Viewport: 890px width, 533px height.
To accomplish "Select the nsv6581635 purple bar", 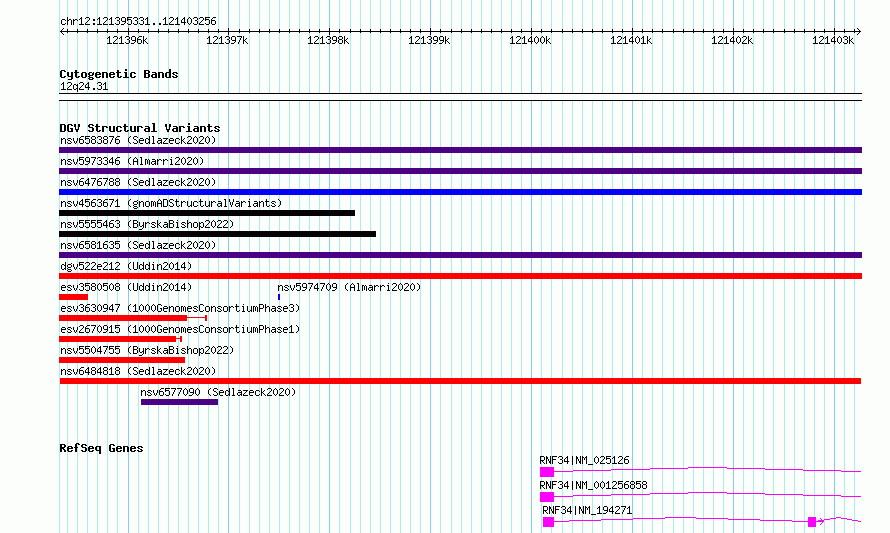I will click(x=460, y=255).
